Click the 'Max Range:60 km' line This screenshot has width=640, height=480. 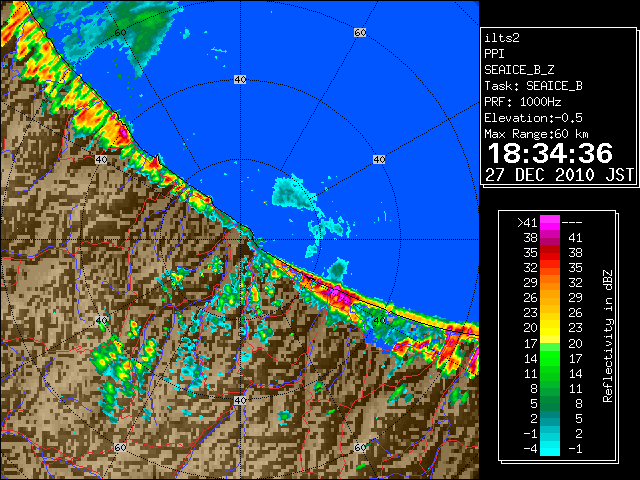point(536,134)
